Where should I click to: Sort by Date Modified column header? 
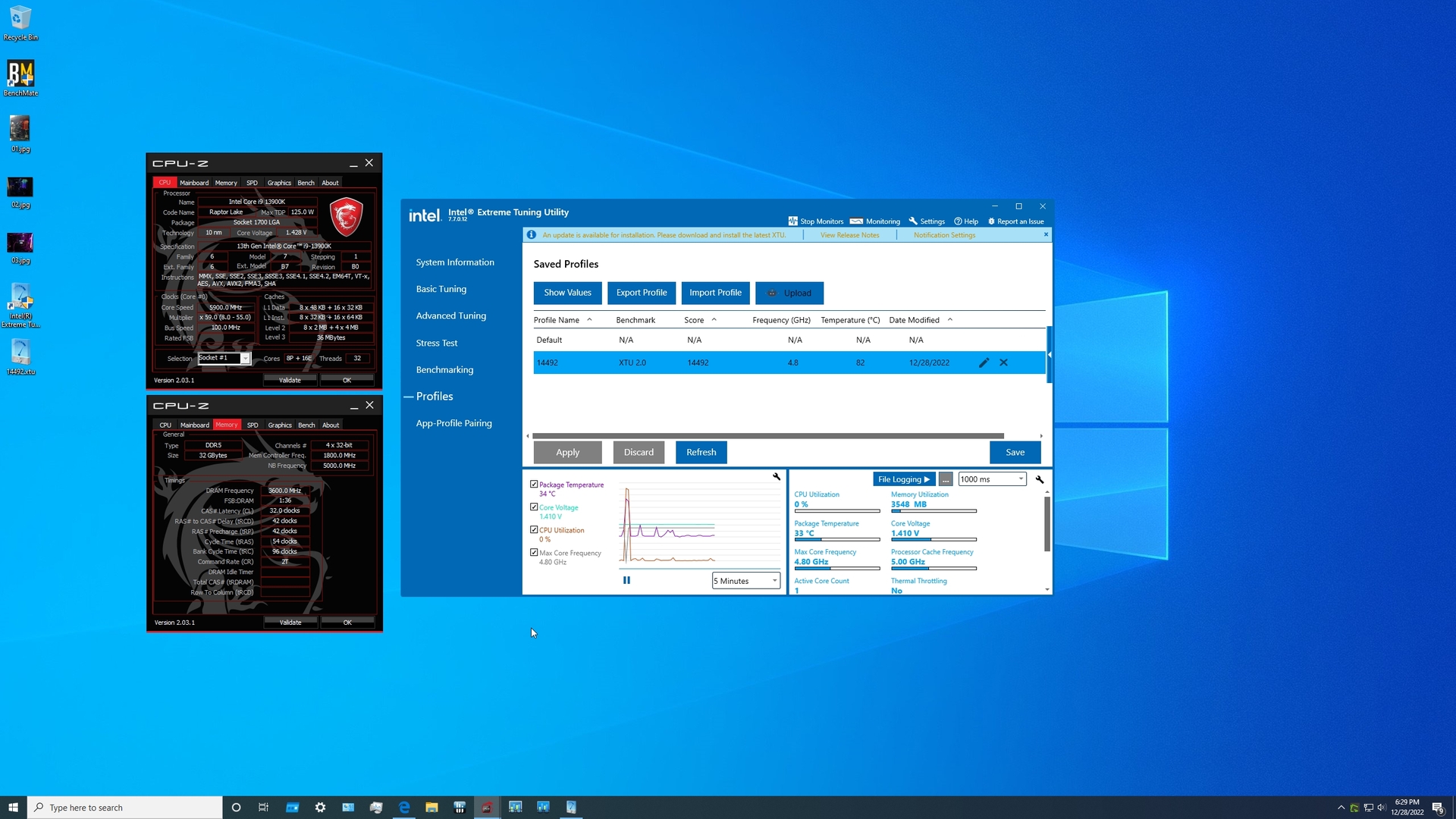tap(914, 320)
